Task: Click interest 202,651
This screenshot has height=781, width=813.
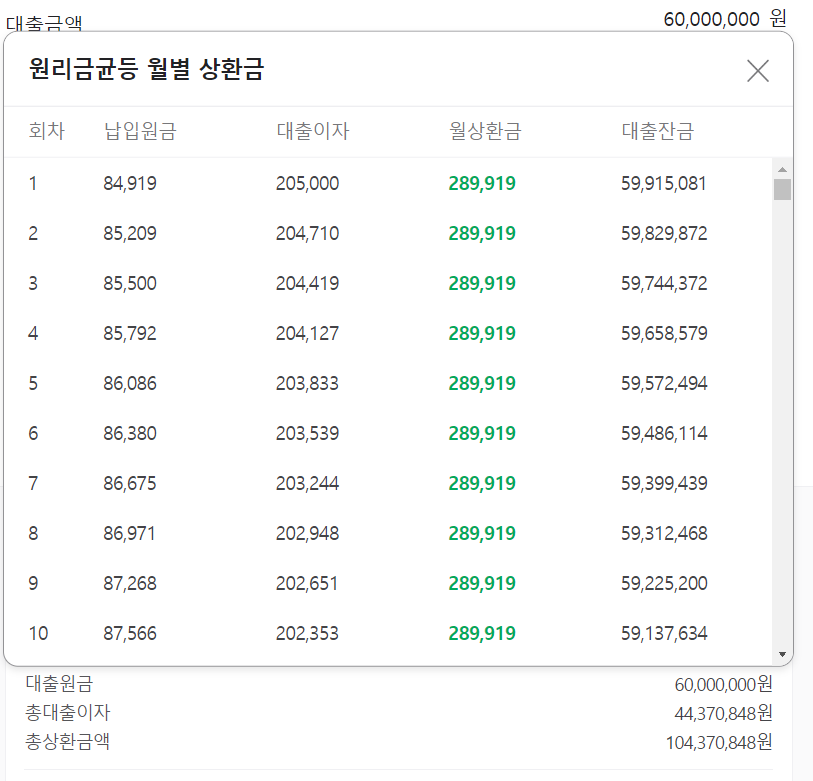Action: click(306, 583)
